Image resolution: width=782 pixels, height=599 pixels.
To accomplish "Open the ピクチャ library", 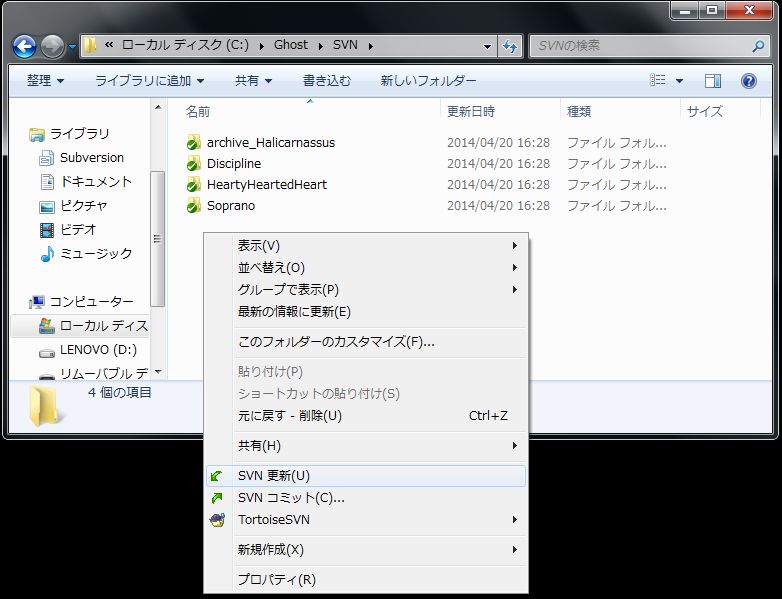I will [x=83, y=205].
